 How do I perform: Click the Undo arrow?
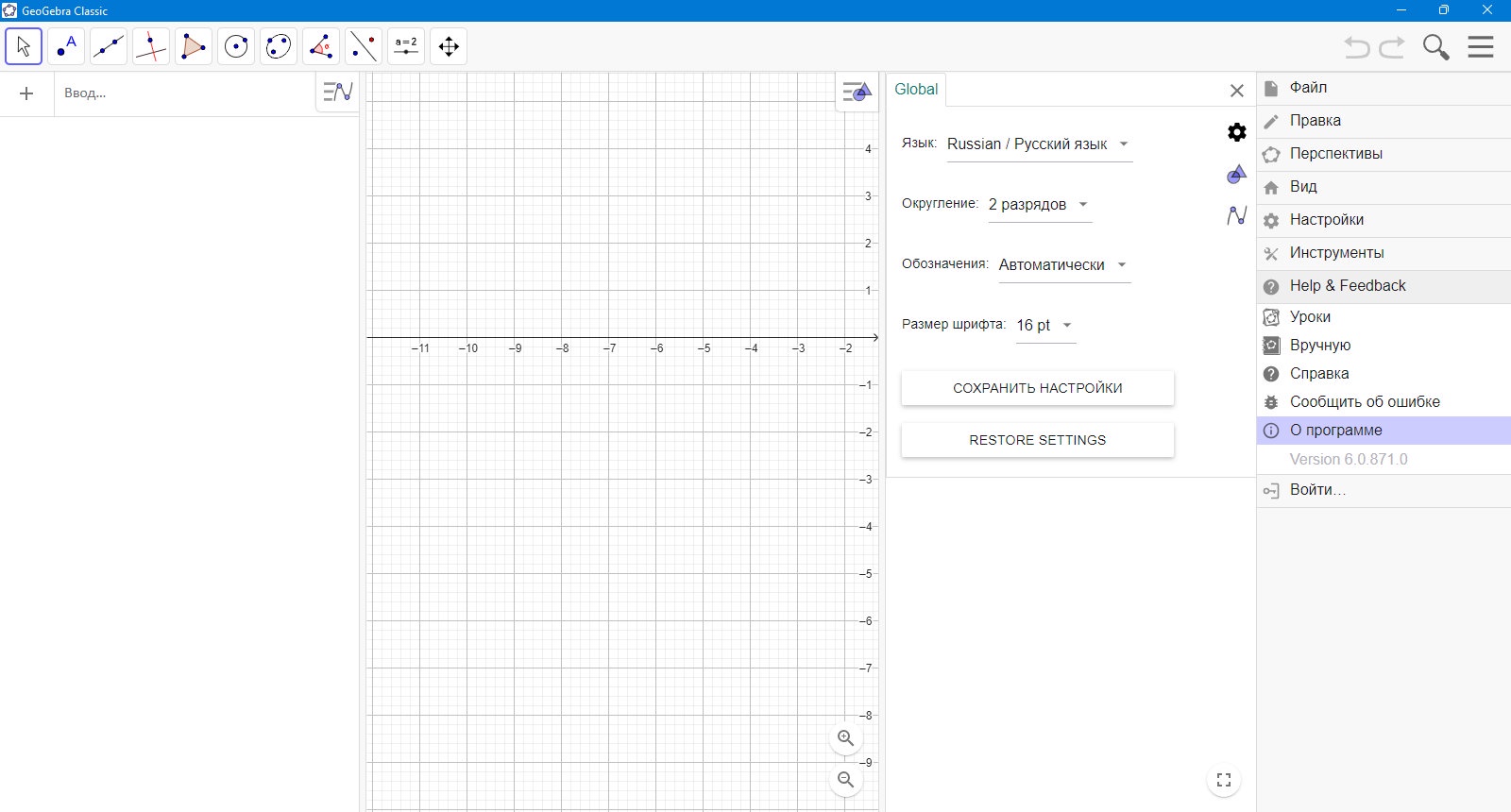(1357, 47)
